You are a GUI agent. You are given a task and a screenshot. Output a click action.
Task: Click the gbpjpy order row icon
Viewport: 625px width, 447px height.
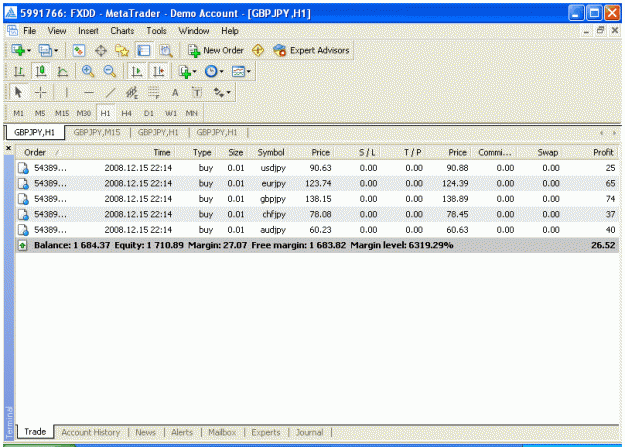point(23,199)
